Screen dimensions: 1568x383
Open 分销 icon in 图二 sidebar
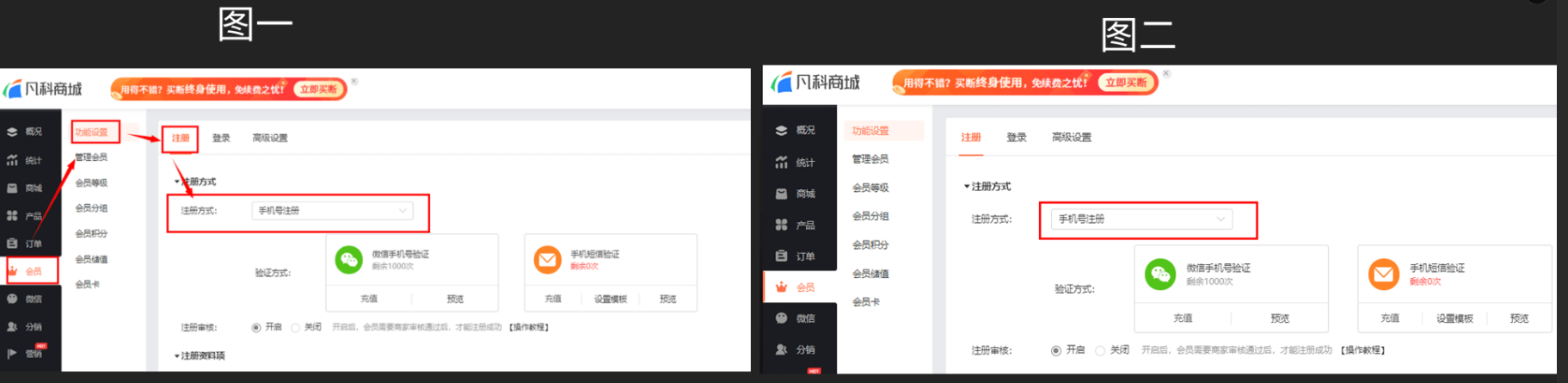(x=781, y=350)
